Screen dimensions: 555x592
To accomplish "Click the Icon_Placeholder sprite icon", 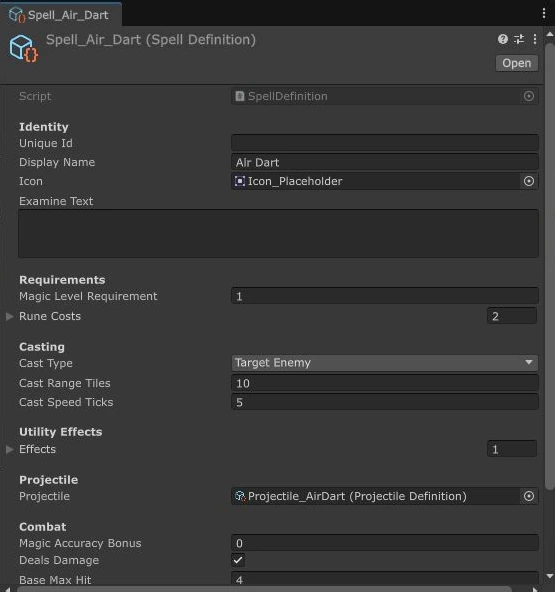I will pyautogui.click(x=240, y=181).
